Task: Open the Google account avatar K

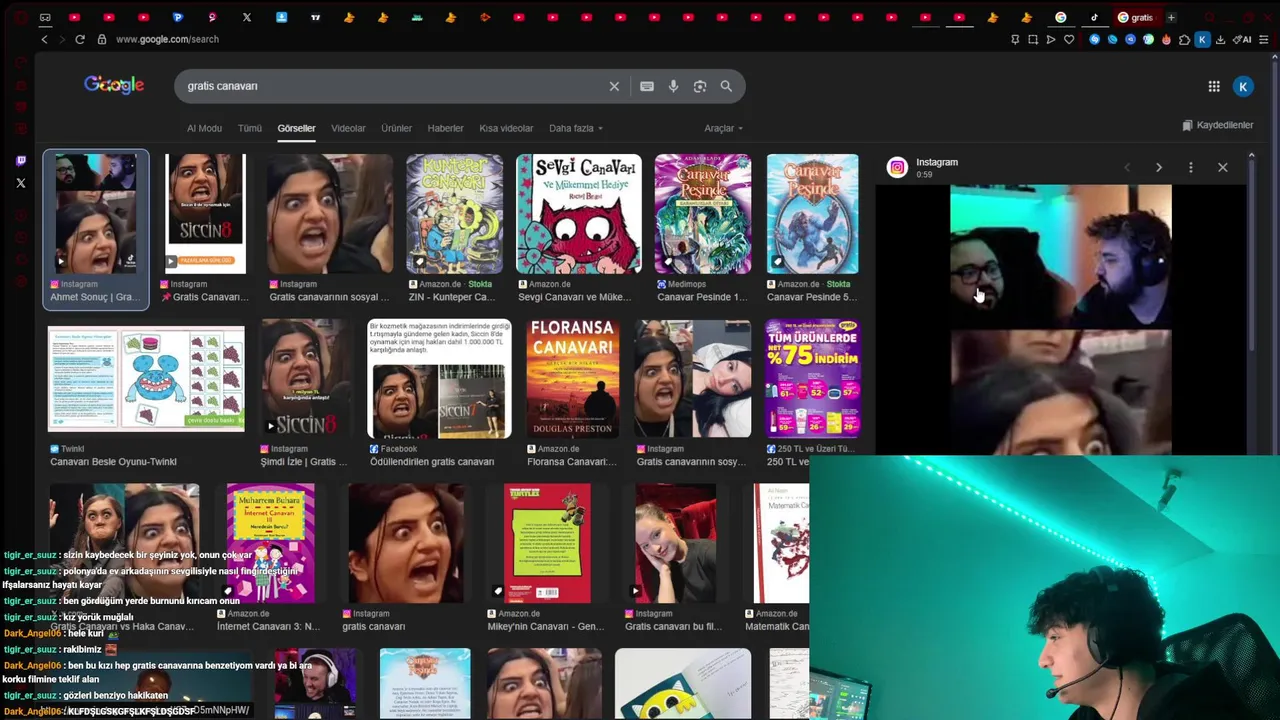Action: point(1243,87)
